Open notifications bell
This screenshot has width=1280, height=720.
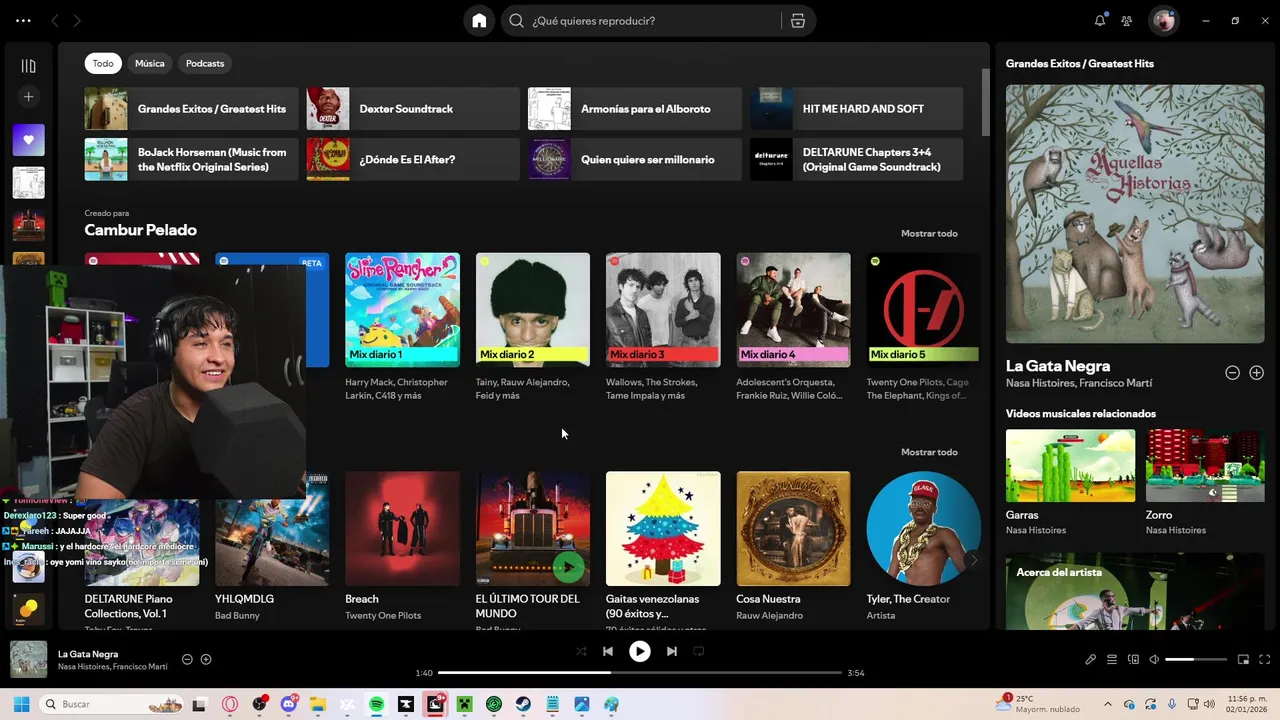(x=1100, y=20)
